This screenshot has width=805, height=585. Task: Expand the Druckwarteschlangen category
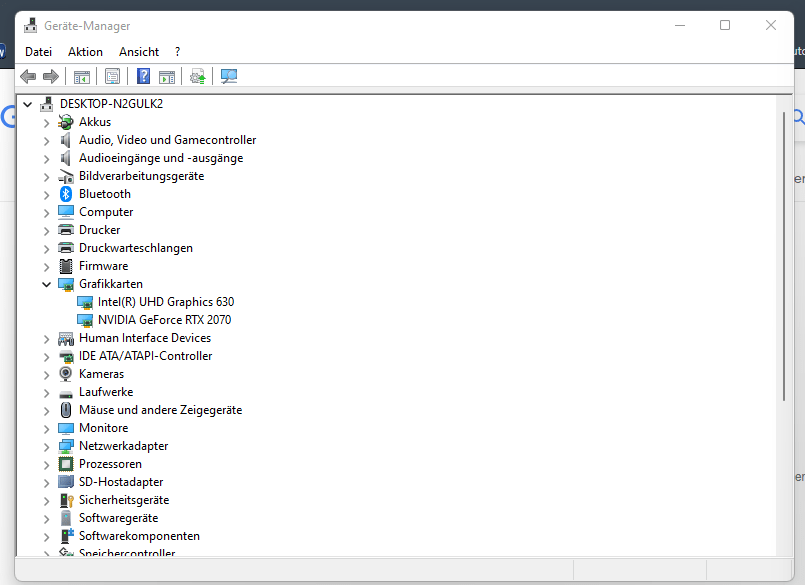pos(46,249)
